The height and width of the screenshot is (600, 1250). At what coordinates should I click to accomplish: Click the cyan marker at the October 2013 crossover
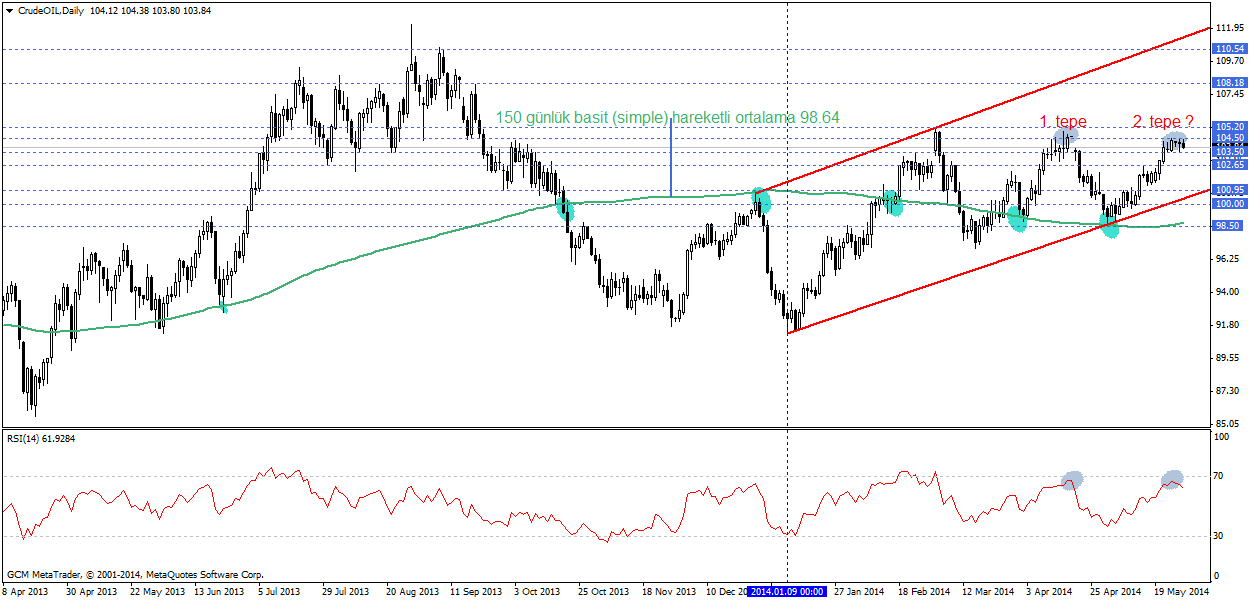[564, 208]
